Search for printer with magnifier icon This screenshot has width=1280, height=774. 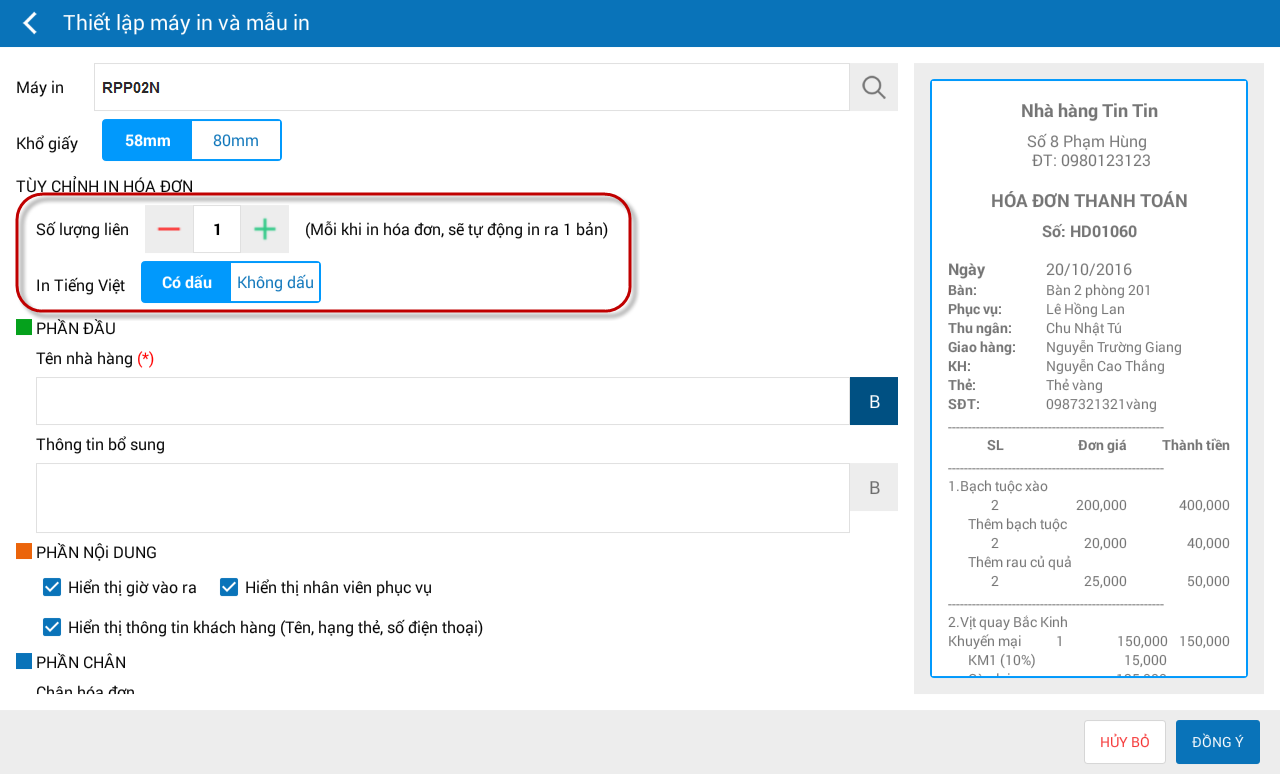874,87
